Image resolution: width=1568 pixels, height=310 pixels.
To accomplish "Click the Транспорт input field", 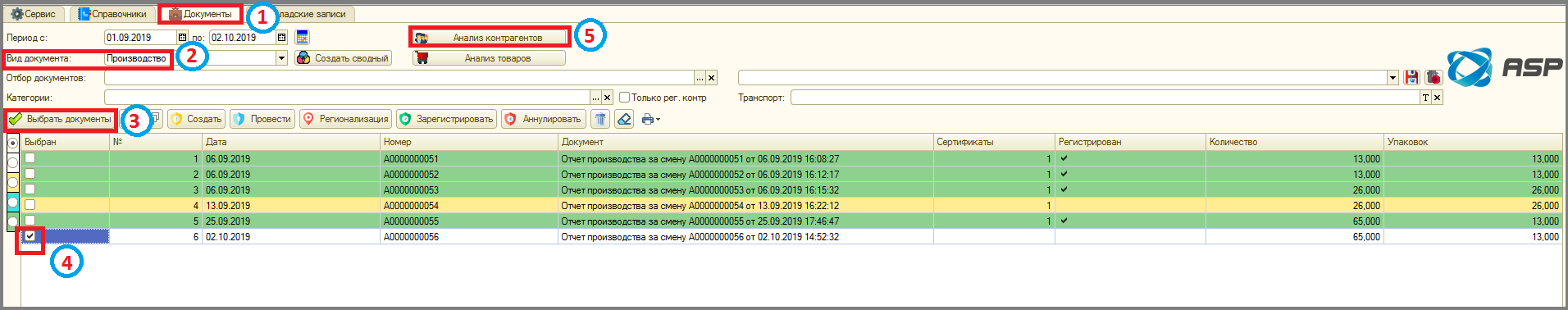I will pyautogui.click(x=1105, y=98).
